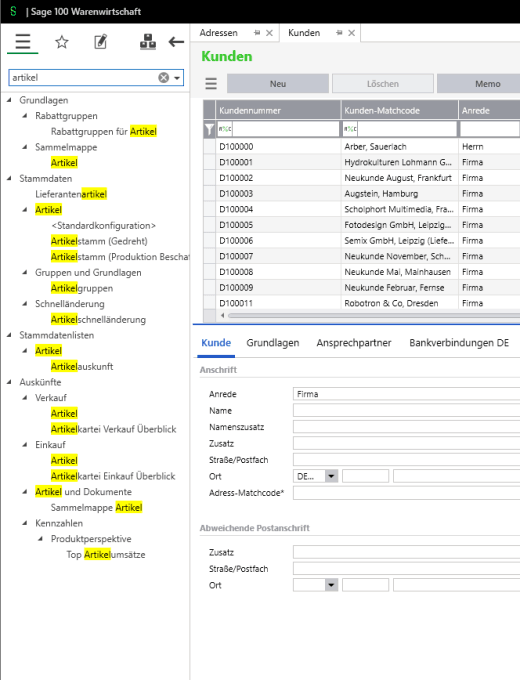Click the Kundennummer filter input
This screenshot has height=680, width=520.
point(285,129)
